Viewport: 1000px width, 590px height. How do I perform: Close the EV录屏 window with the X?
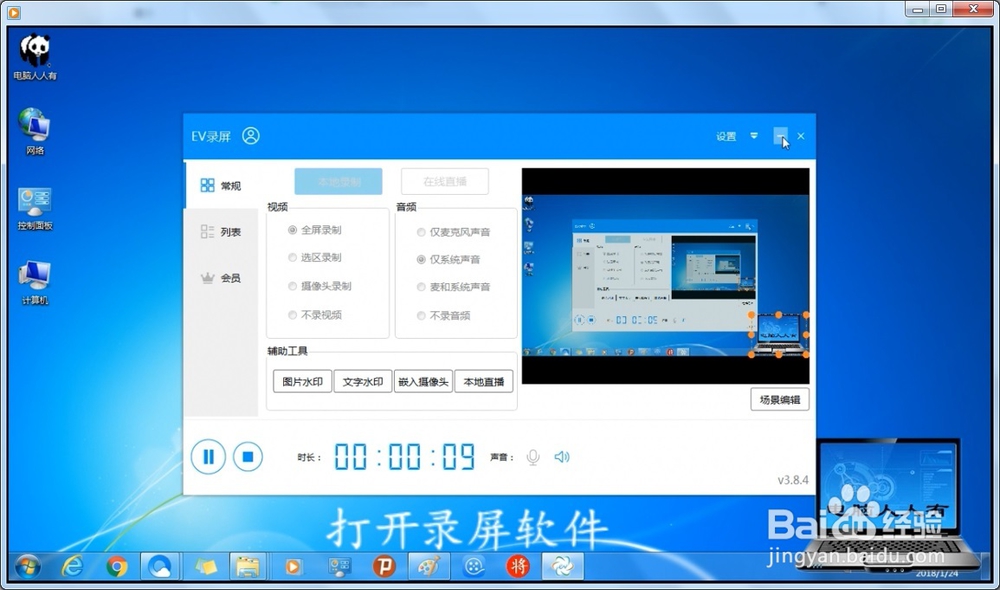point(801,136)
